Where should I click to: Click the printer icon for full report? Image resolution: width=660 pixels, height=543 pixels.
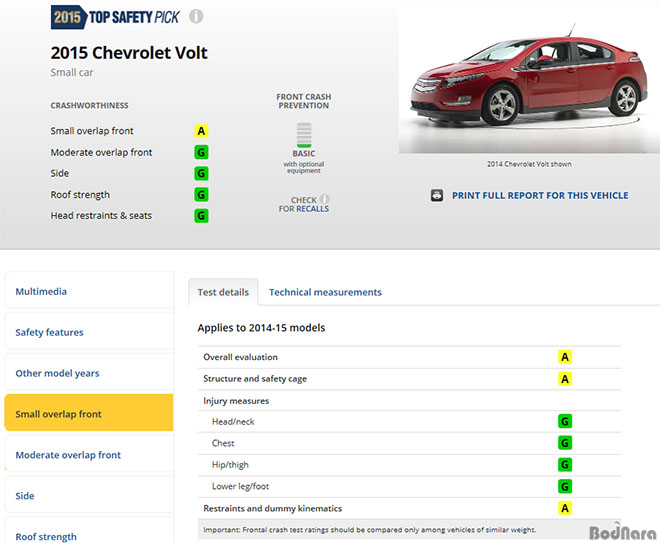point(437,196)
